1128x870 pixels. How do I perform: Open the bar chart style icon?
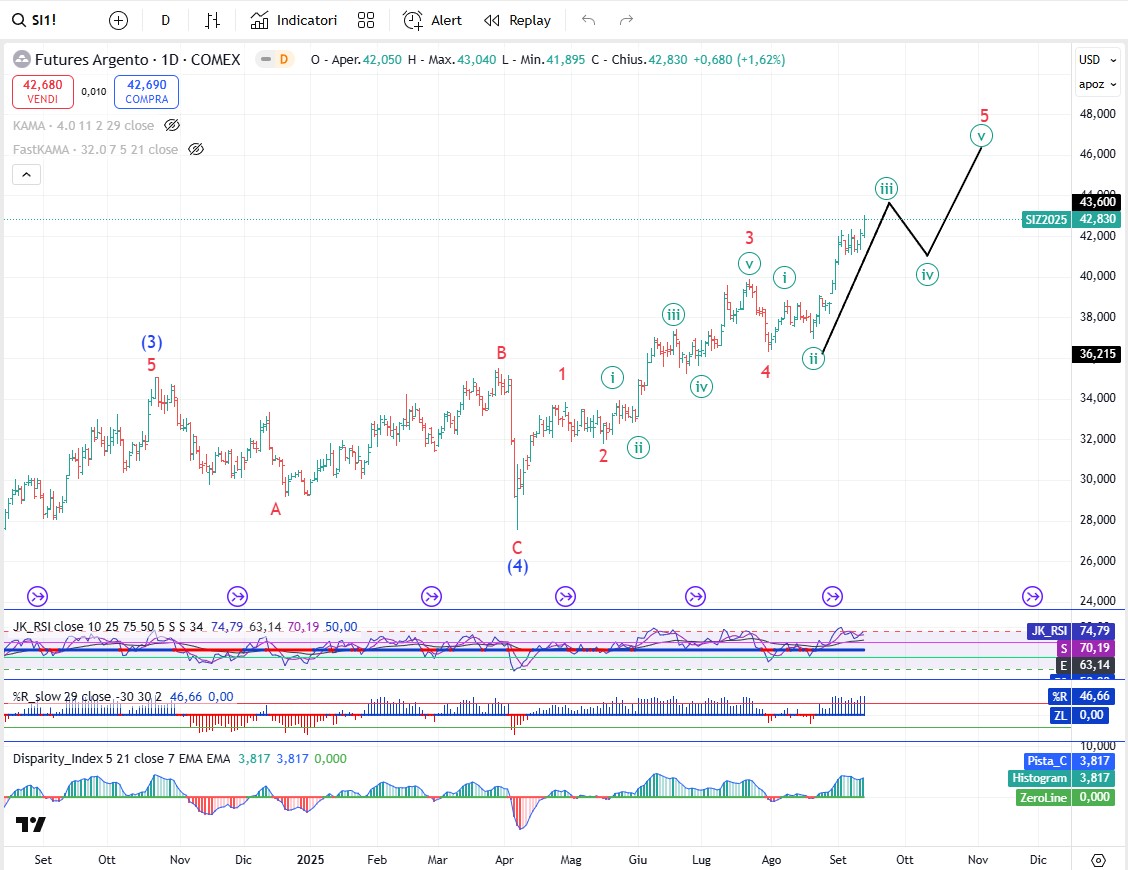pyautogui.click(x=213, y=20)
